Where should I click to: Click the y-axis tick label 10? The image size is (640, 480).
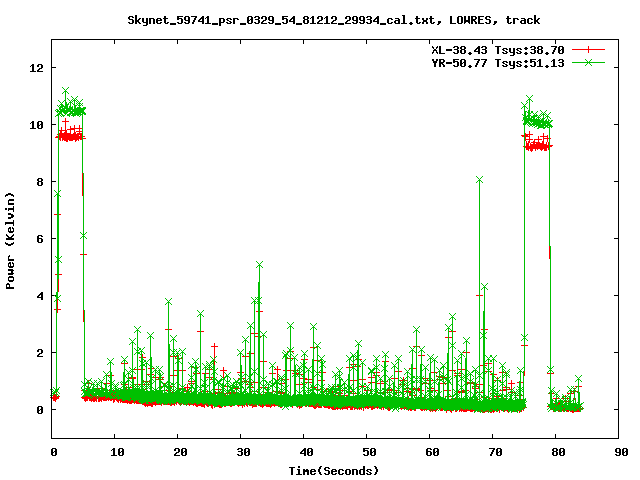pyautogui.click(x=36, y=125)
